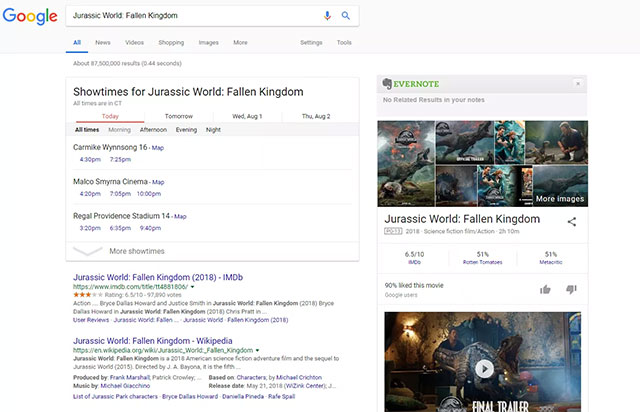Click the thumbs up like icon
The width and height of the screenshot is (640, 412).
[x=545, y=289]
